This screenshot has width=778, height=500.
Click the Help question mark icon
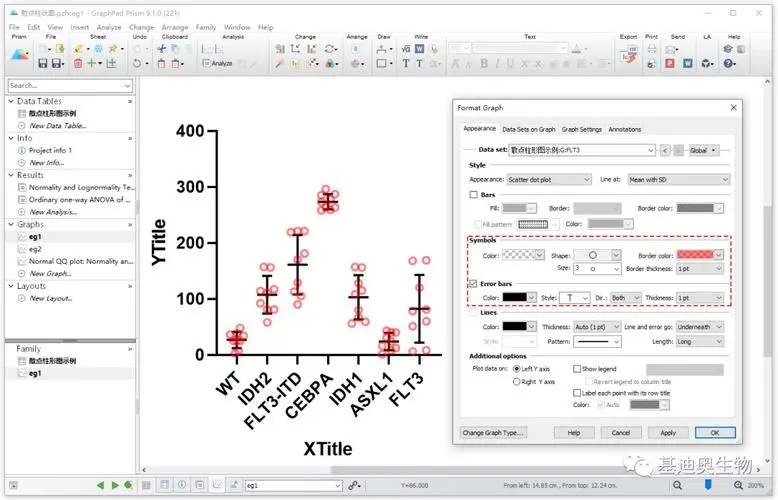tap(728, 63)
